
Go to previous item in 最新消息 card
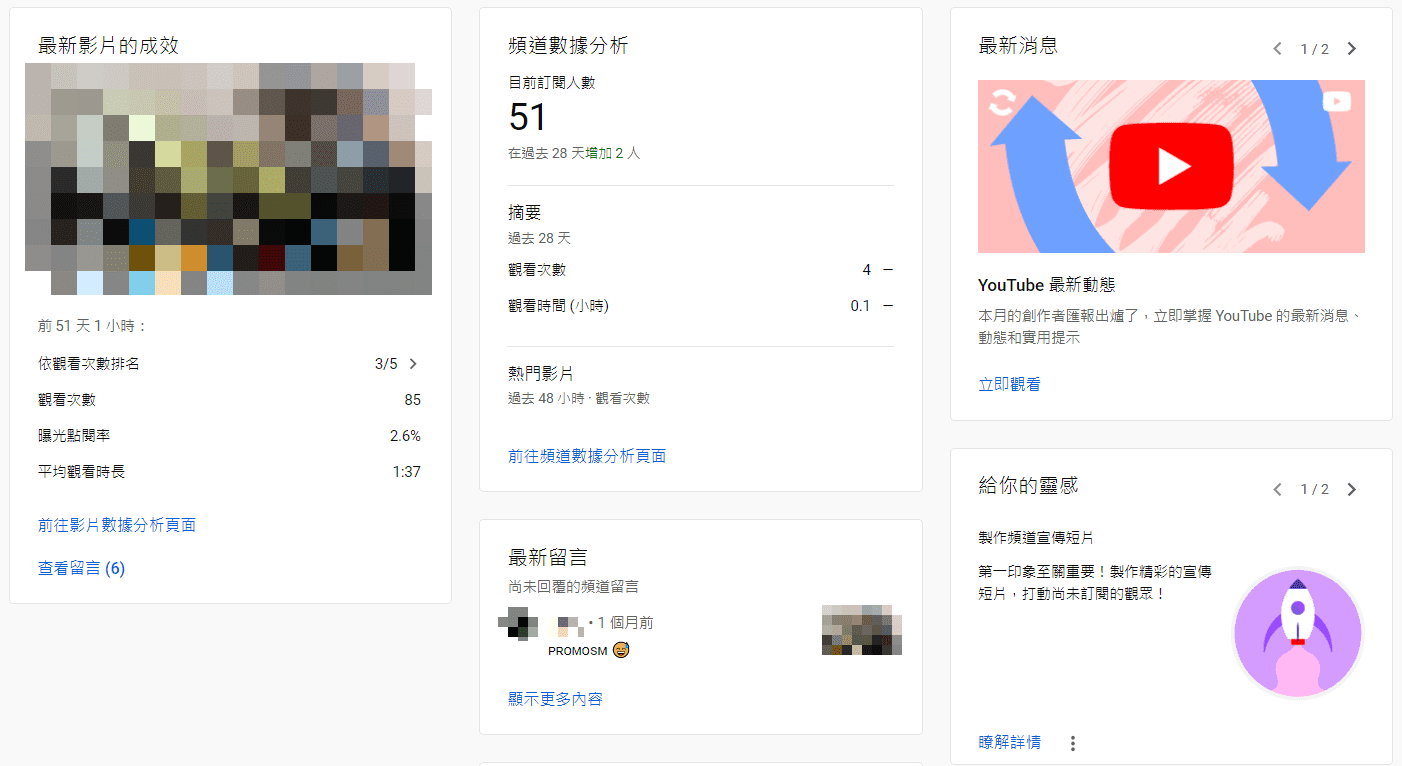[1277, 48]
